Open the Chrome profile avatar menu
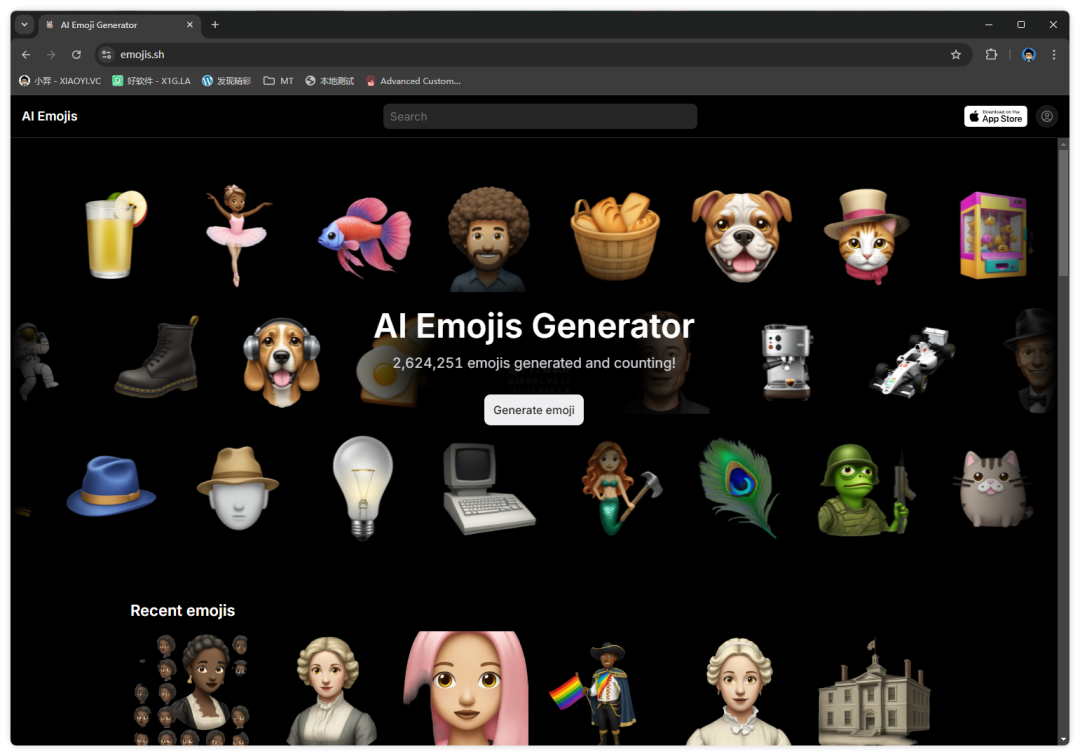 coord(1028,55)
